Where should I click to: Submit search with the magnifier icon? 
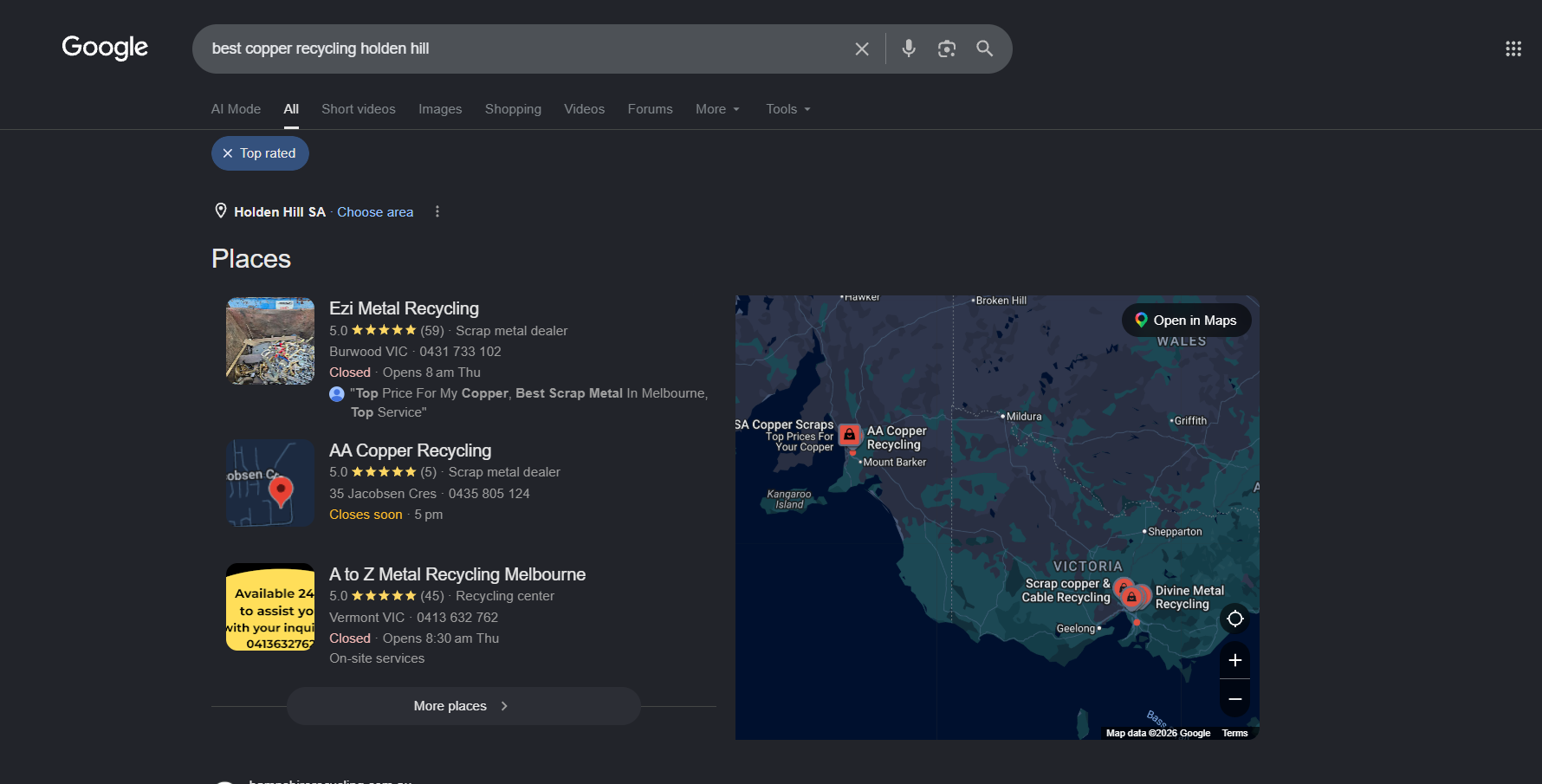pos(985,49)
